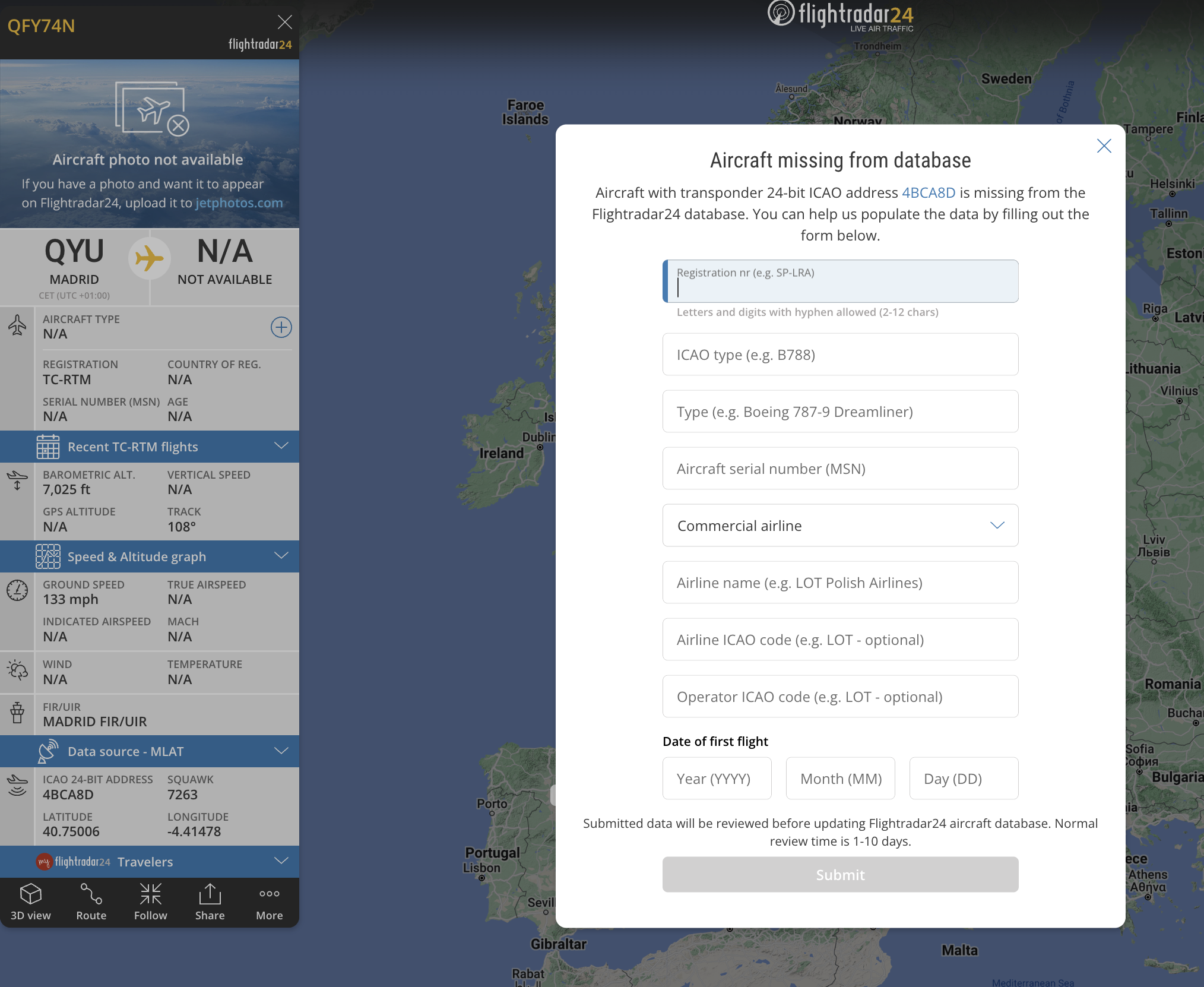Click the Follow aircraft icon
Screen dimensions: 1204x987
tap(150, 901)
